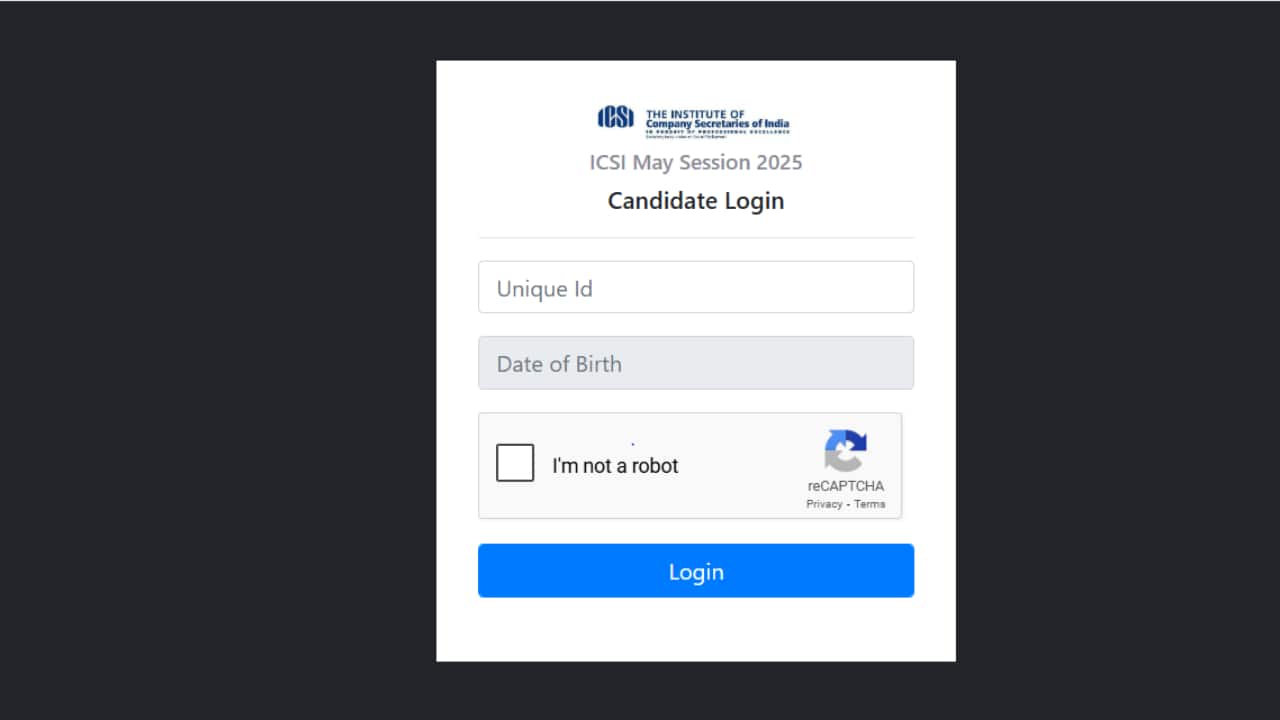Click the tagline beneath the institute name
1280x720 pixels.
pos(717,131)
